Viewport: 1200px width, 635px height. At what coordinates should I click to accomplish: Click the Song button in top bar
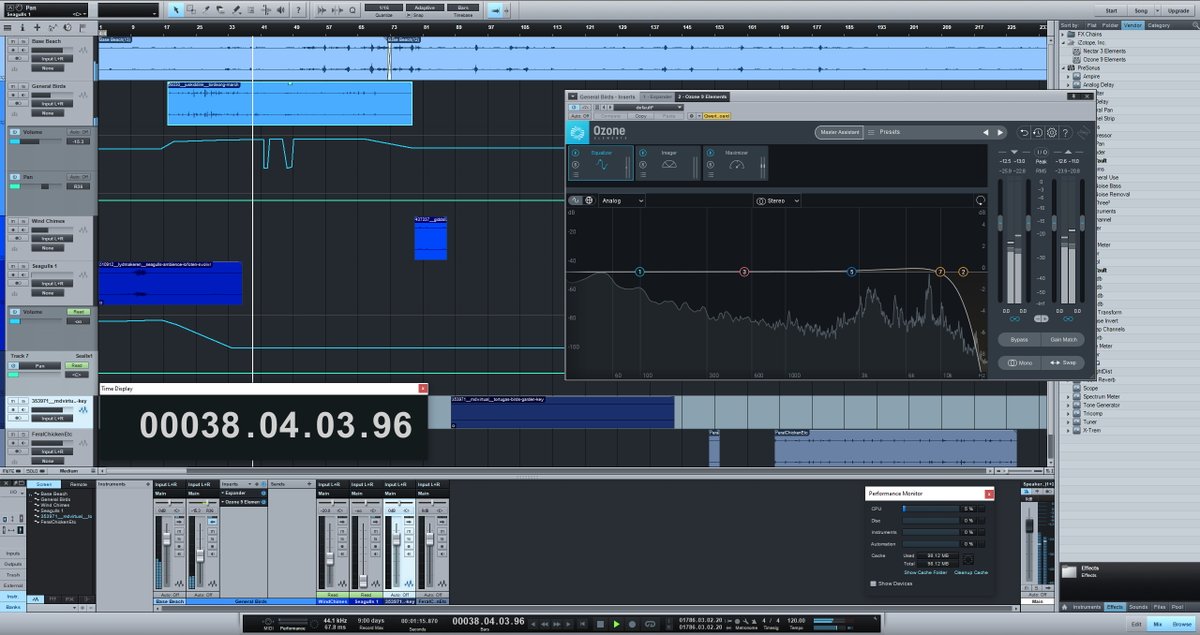[x=1141, y=9]
